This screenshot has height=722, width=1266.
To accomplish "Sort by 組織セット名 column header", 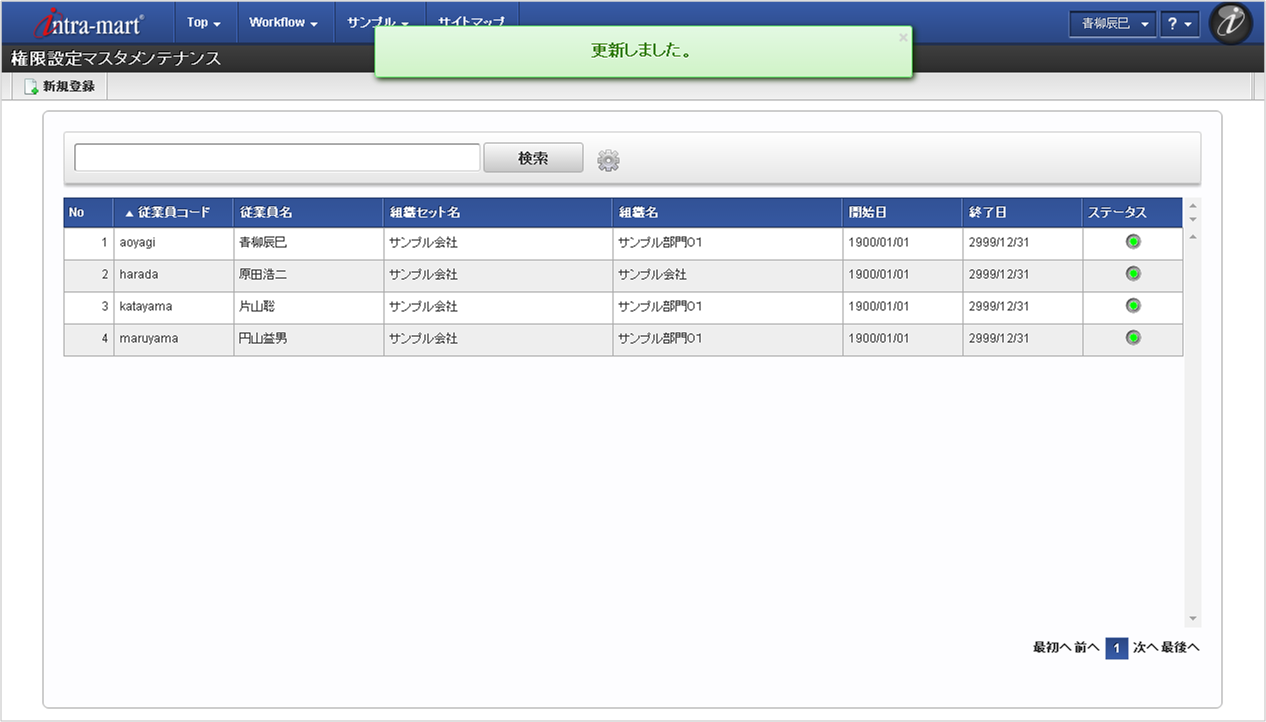I will (498, 213).
